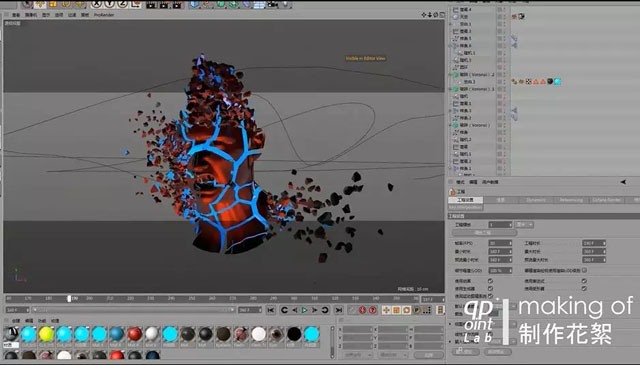Viewport: 640px width, 365px height.
Task: Toggle the first checked option in left column
Action: pyautogui.click(x=490, y=281)
